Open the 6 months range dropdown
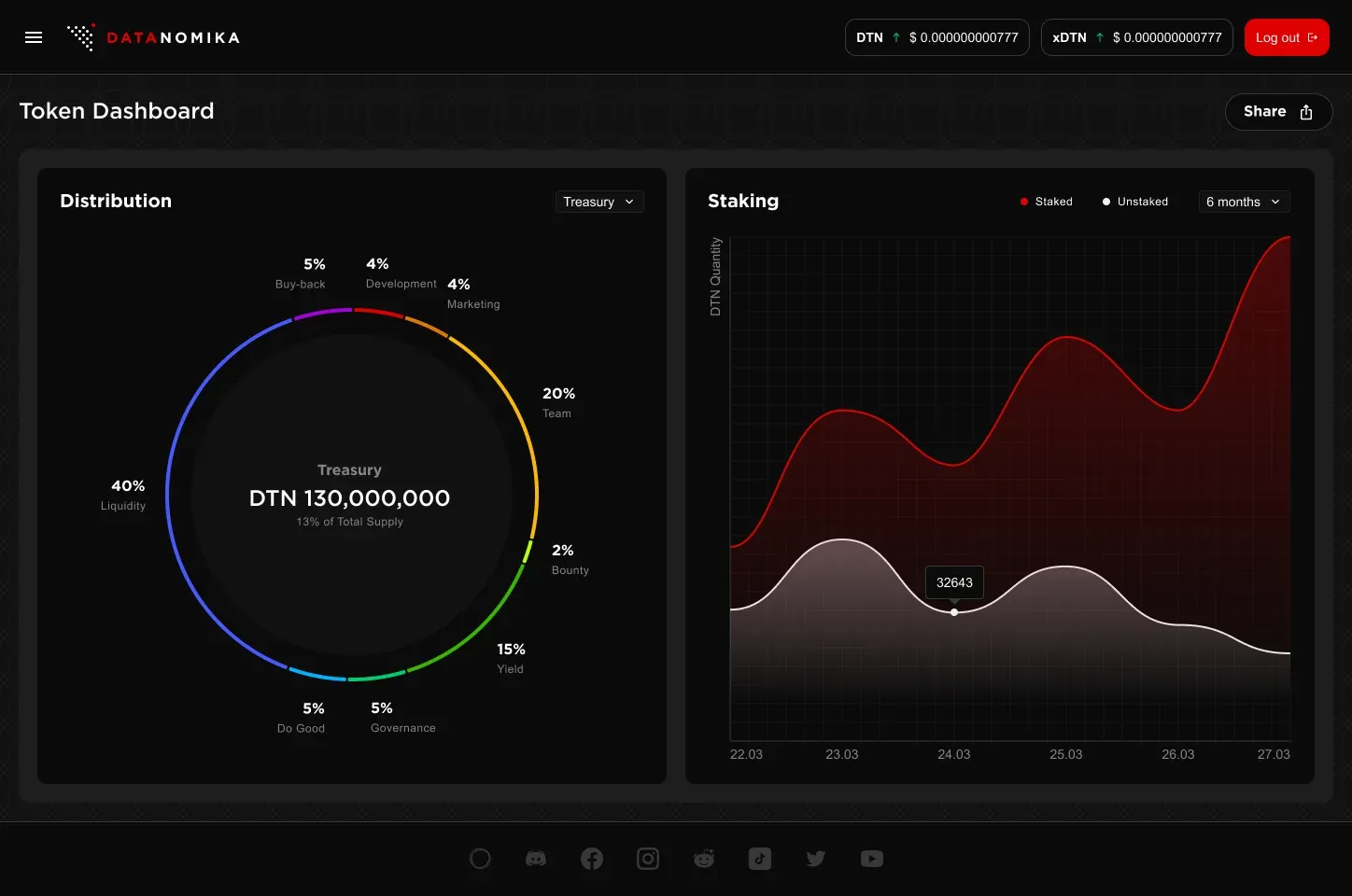This screenshot has width=1352, height=896. 1244,202
